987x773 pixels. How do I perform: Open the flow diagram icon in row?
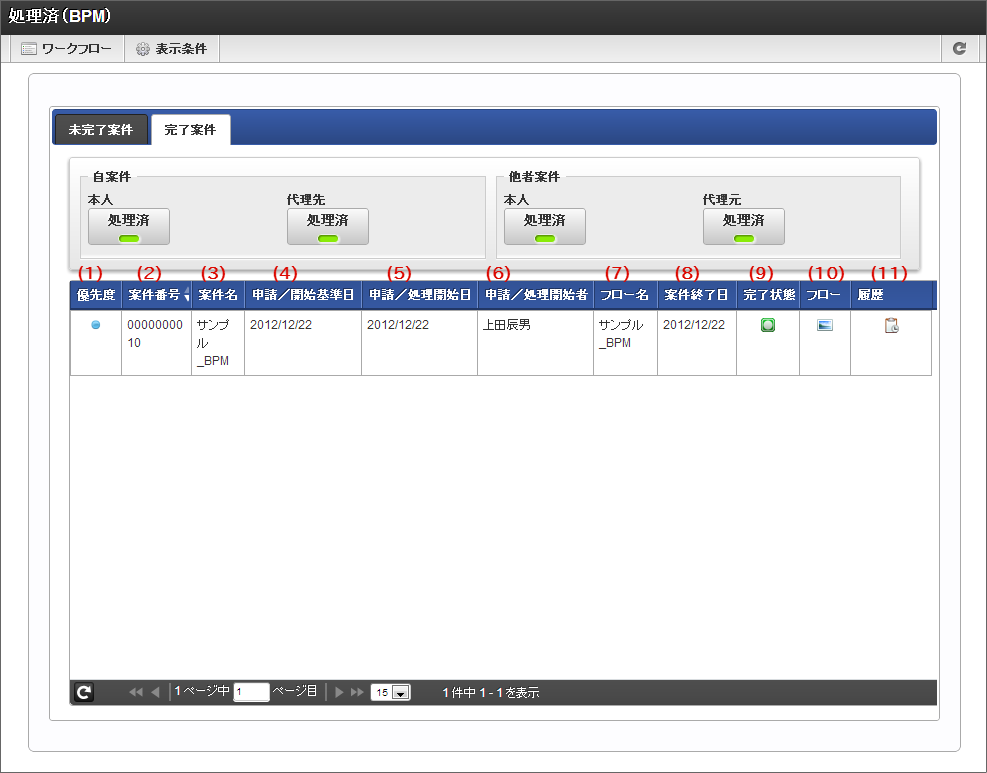coord(825,325)
